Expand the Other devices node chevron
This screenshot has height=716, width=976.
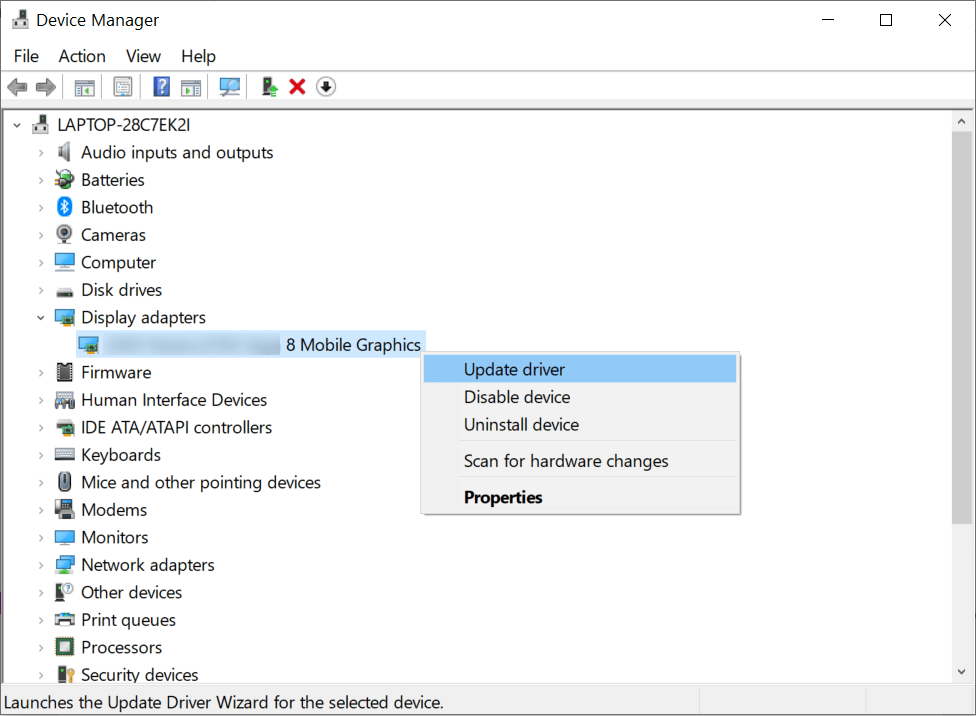pyautogui.click(x=40, y=592)
